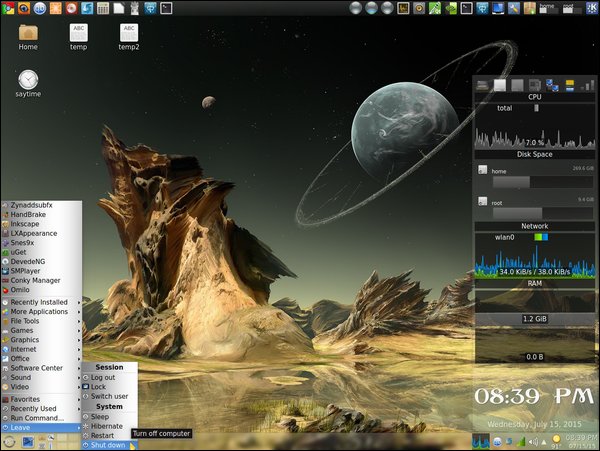Open the wrench system settings icon
The width and height of the screenshot is (600, 451).
coord(514,8)
